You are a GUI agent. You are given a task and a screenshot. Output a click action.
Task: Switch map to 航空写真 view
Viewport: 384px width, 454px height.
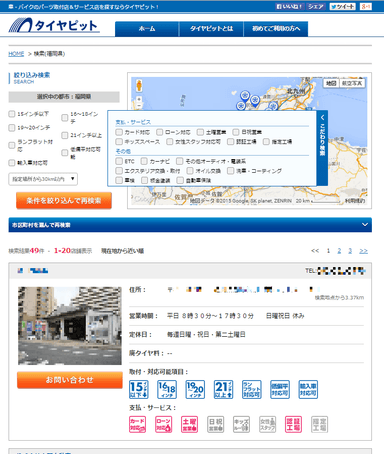coord(352,83)
